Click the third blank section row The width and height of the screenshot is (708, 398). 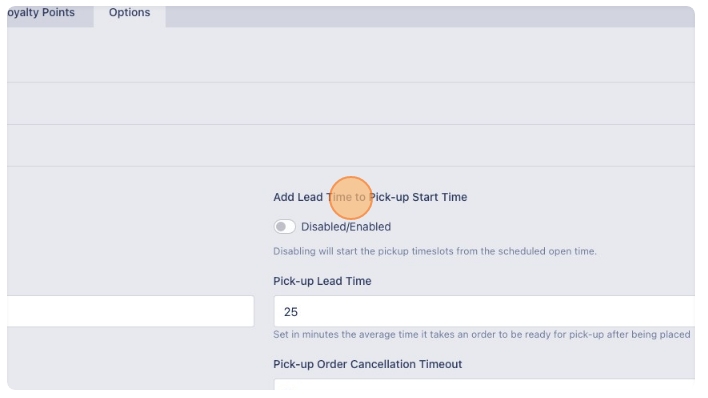coord(351,145)
